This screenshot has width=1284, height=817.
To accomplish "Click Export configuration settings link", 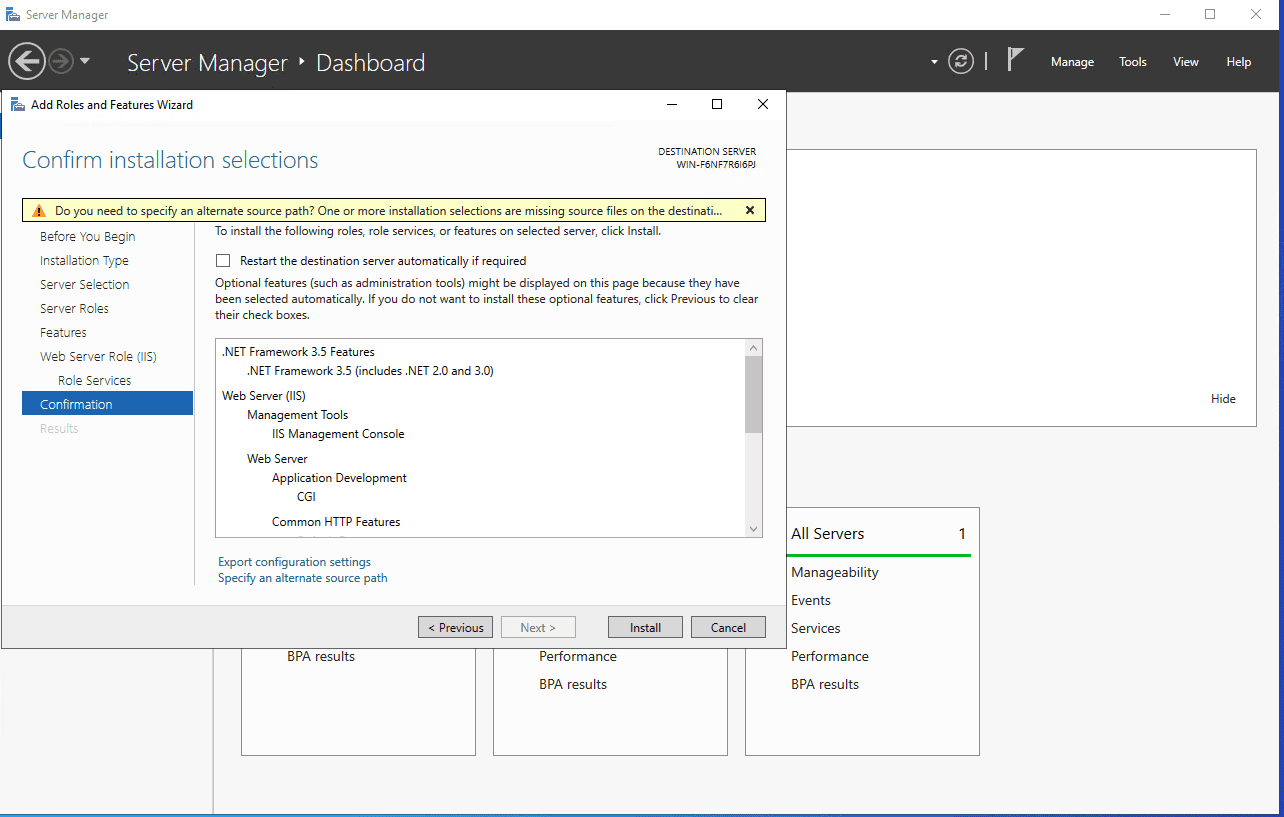I will (x=294, y=562).
